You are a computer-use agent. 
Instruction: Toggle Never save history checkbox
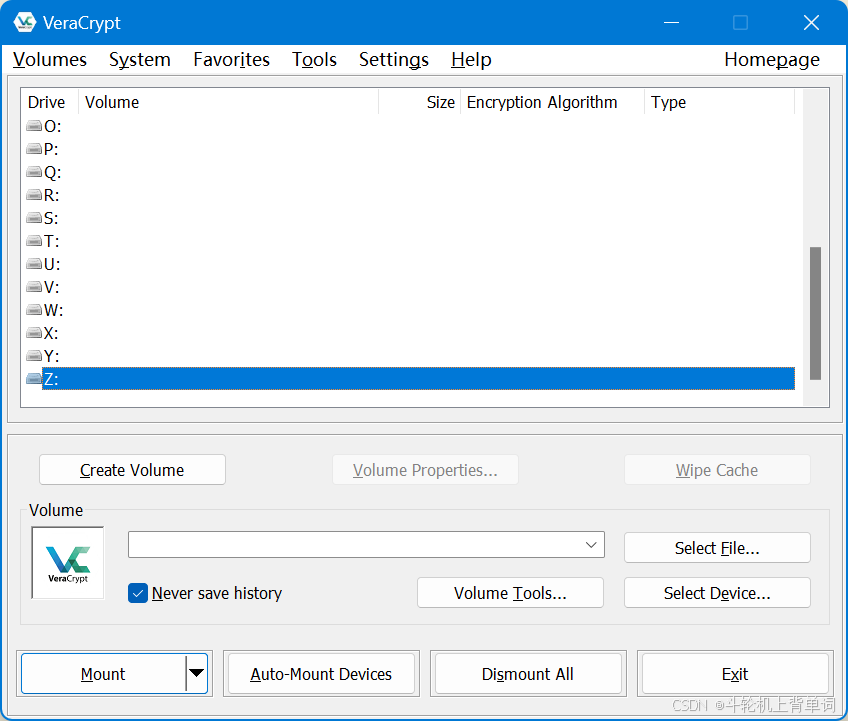point(138,593)
